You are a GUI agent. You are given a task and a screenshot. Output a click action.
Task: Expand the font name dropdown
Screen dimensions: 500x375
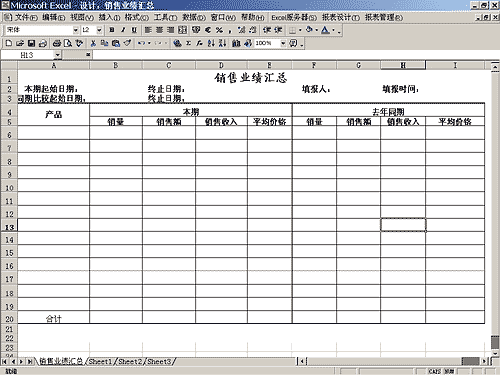[76, 30]
